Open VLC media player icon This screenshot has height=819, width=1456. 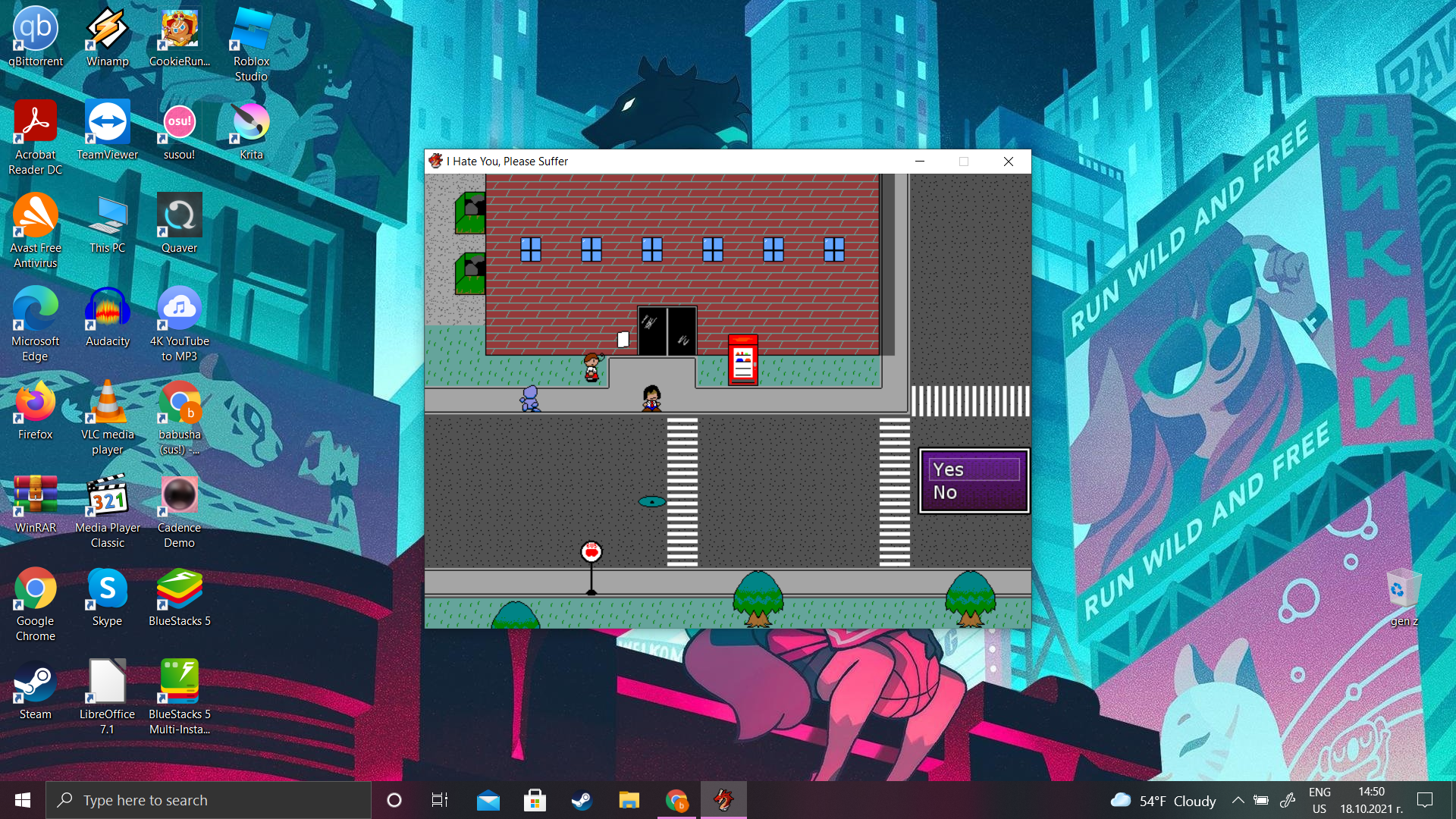pos(107,418)
